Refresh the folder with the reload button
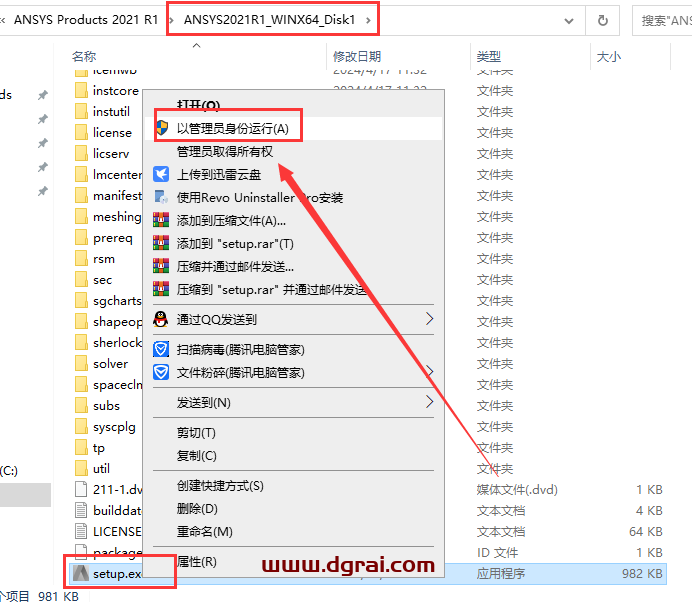The width and height of the screenshot is (692, 602). click(602, 20)
